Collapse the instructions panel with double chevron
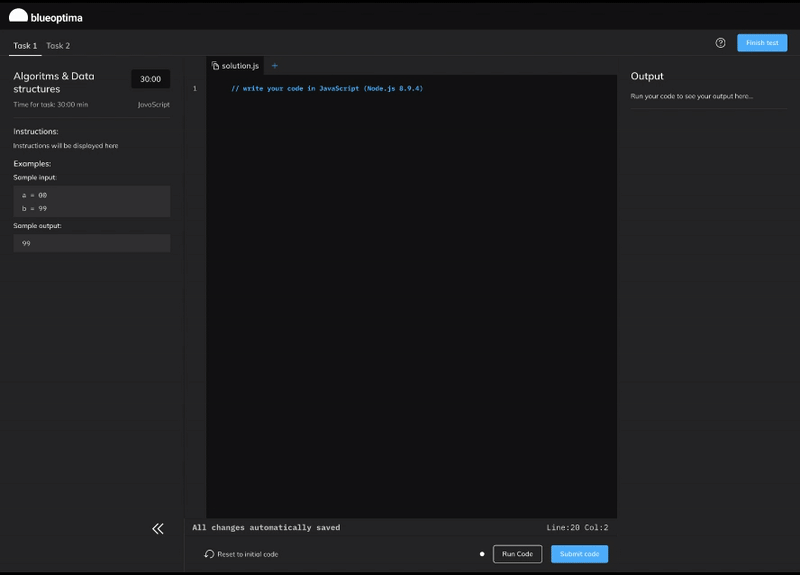Viewport: 800px width, 575px height. point(158,529)
